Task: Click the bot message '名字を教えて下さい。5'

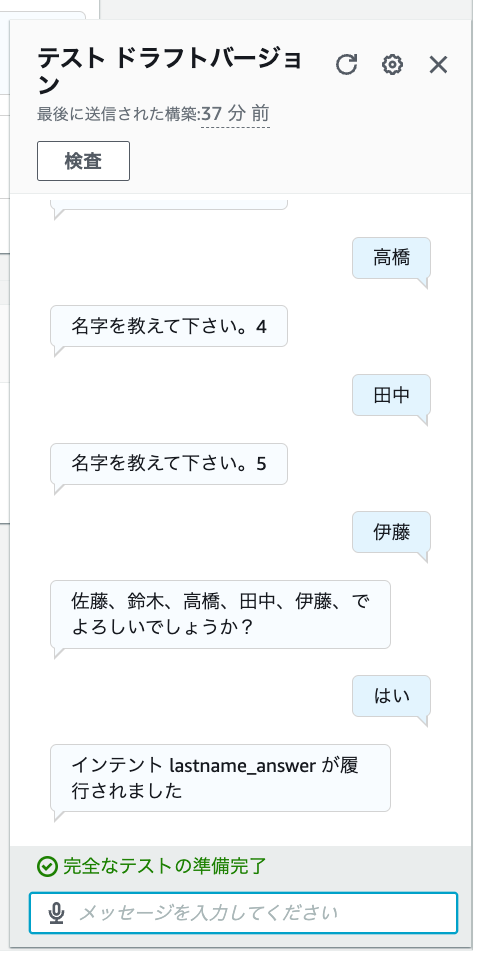Action: pos(169,464)
